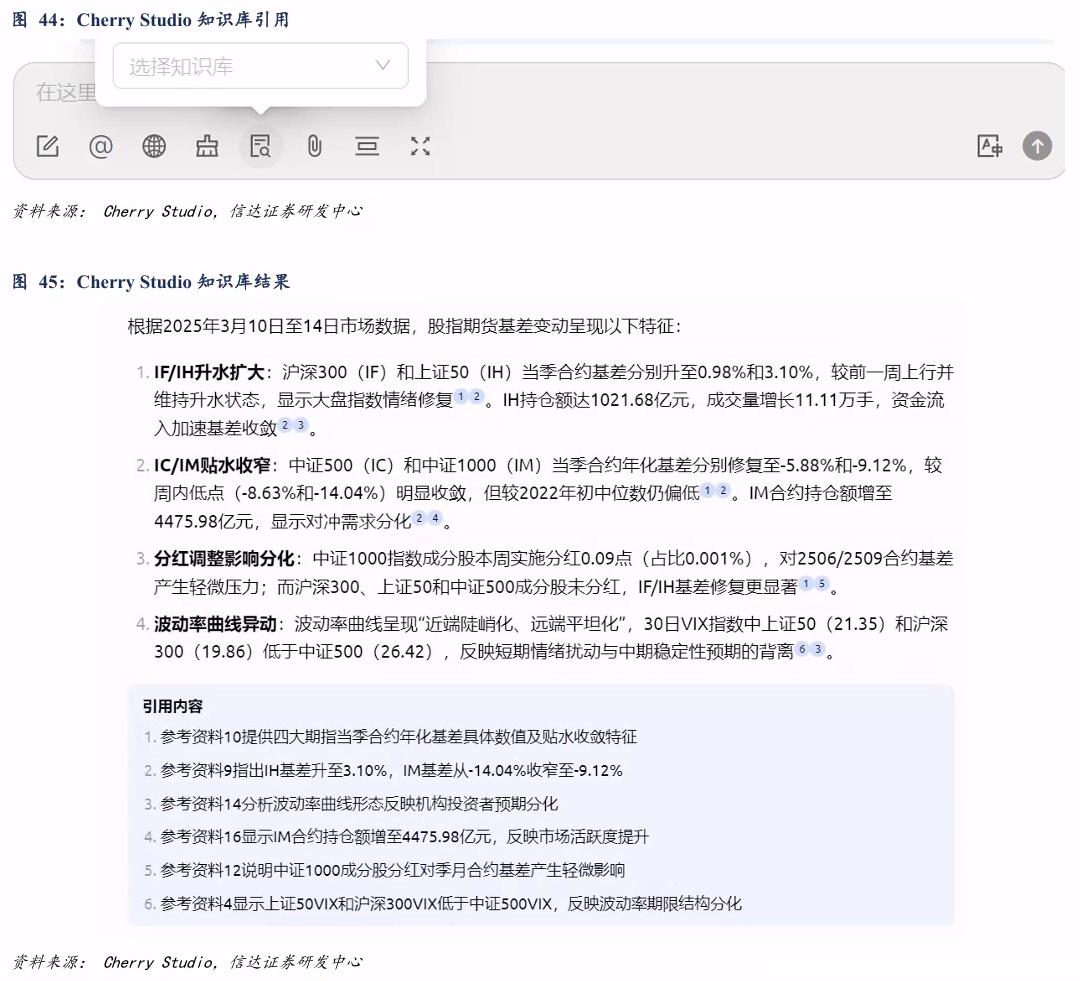Click the translate icon
This screenshot has height=981, width=1080.
tap(989, 147)
